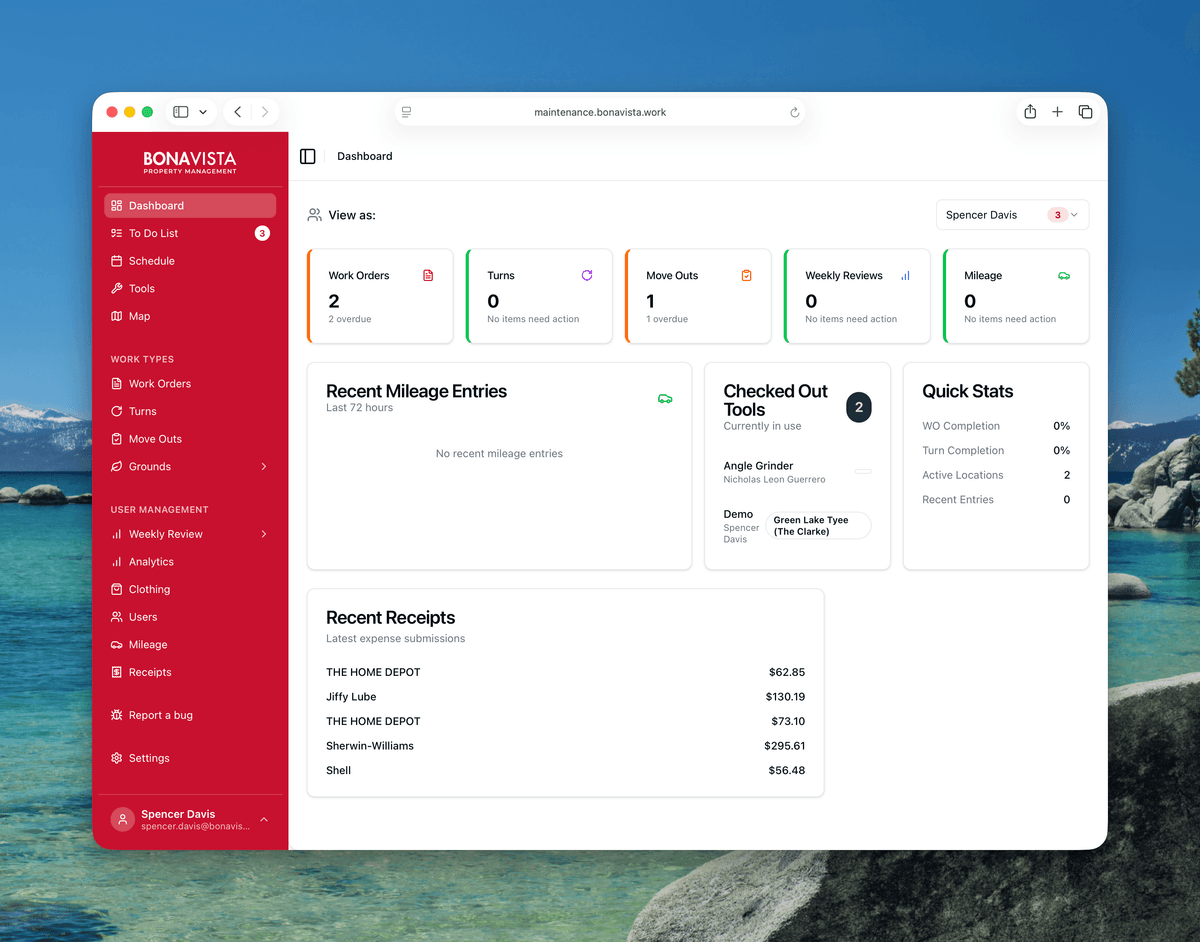Click the Map icon in the sidebar
This screenshot has height=942, width=1200.
click(x=116, y=316)
